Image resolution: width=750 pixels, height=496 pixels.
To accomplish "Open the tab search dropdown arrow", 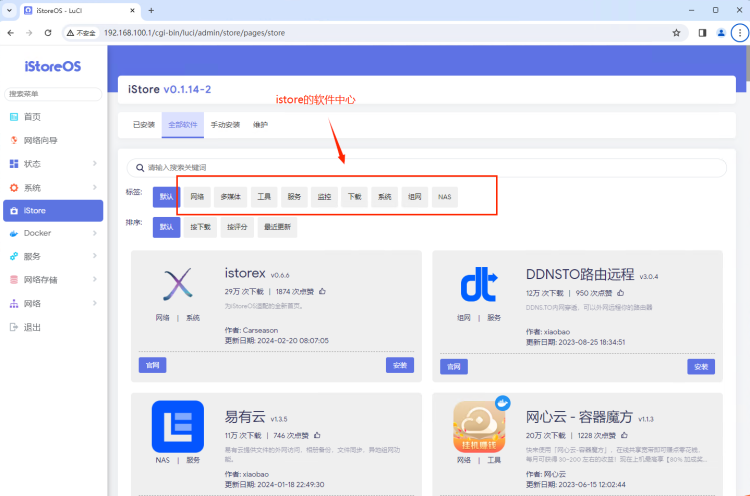I will (x=9, y=10).
